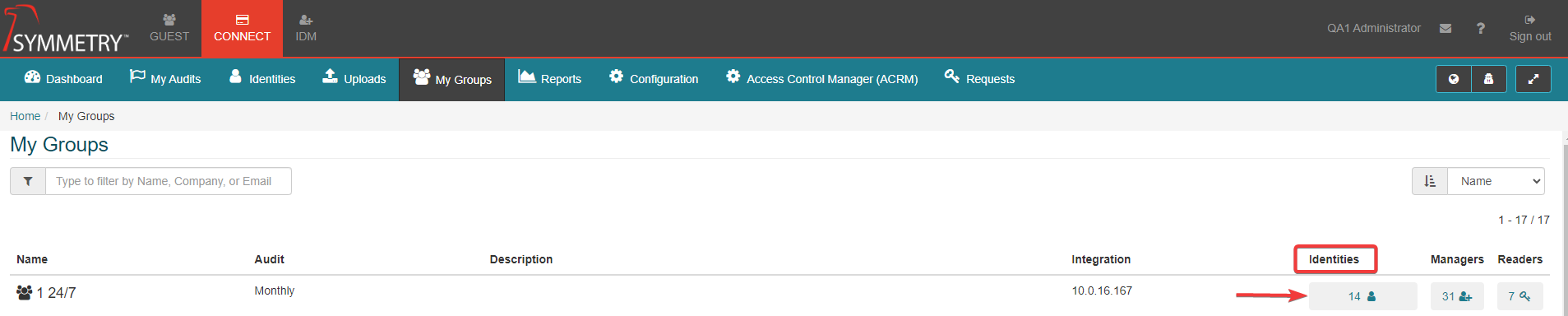Go to Access Control Manager (ACRM)
This screenshot has width=1568, height=316.
pyautogui.click(x=822, y=79)
